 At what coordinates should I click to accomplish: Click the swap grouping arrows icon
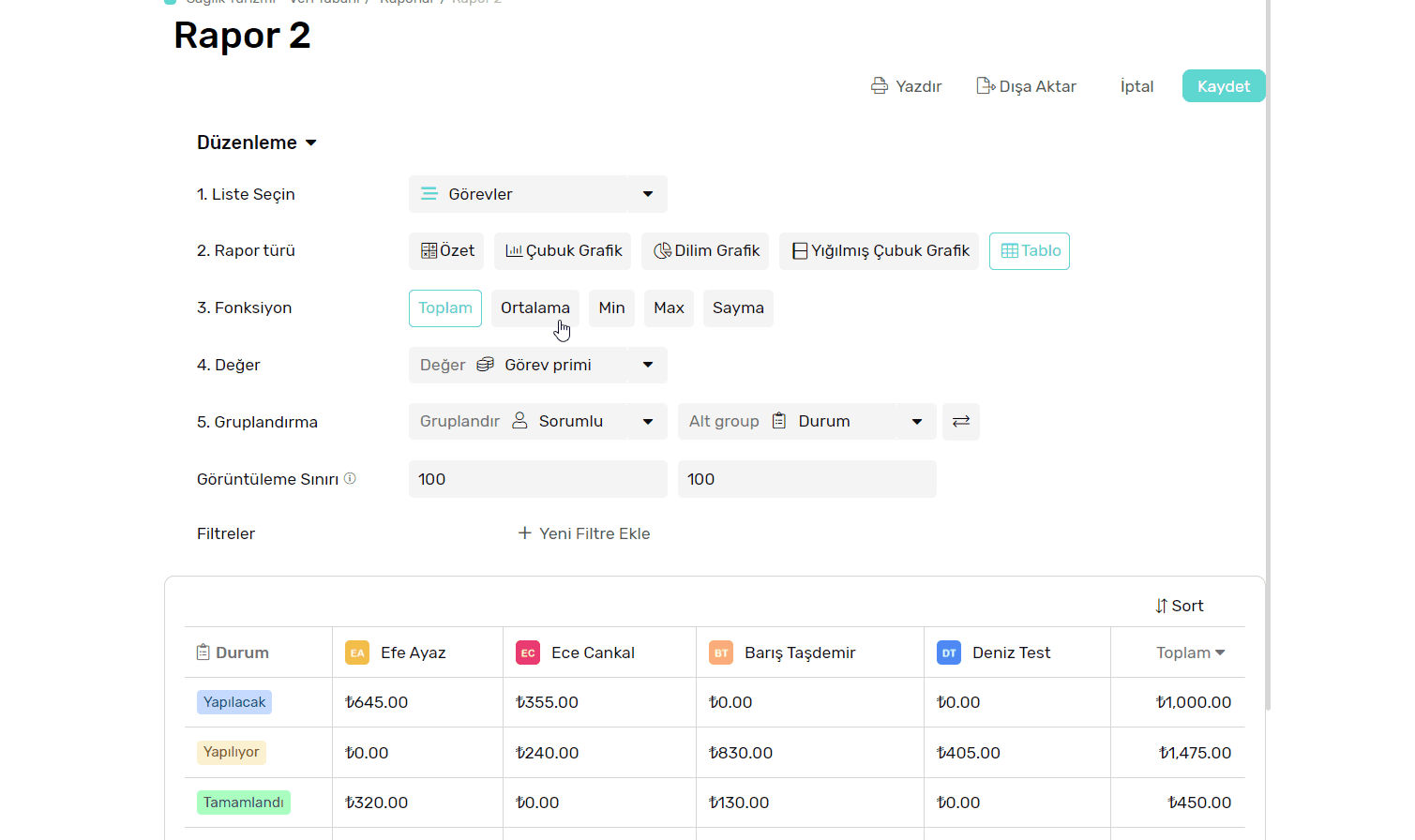tap(961, 422)
